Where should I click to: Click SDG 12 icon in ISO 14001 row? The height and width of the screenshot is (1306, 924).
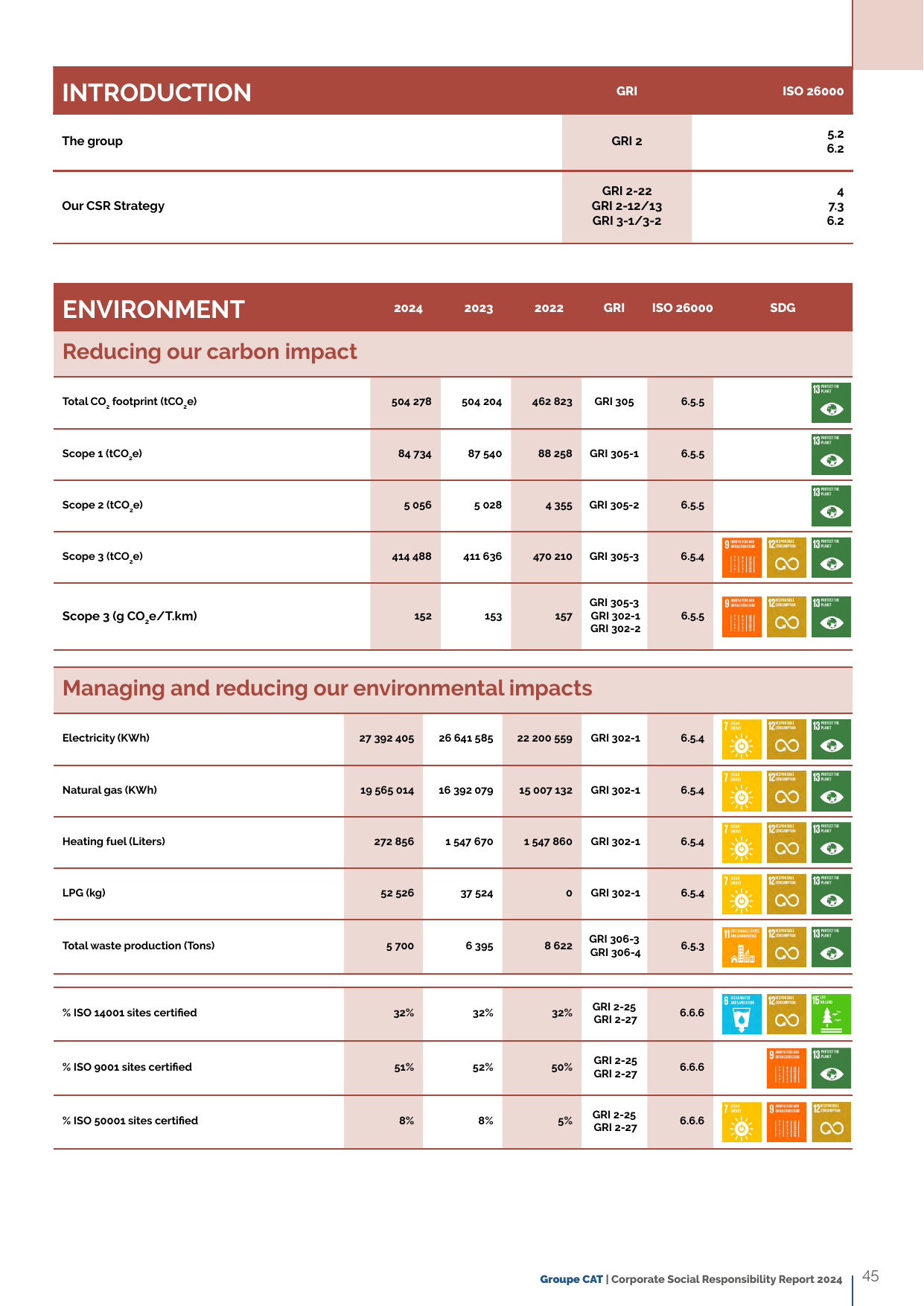coord(786,1014)
